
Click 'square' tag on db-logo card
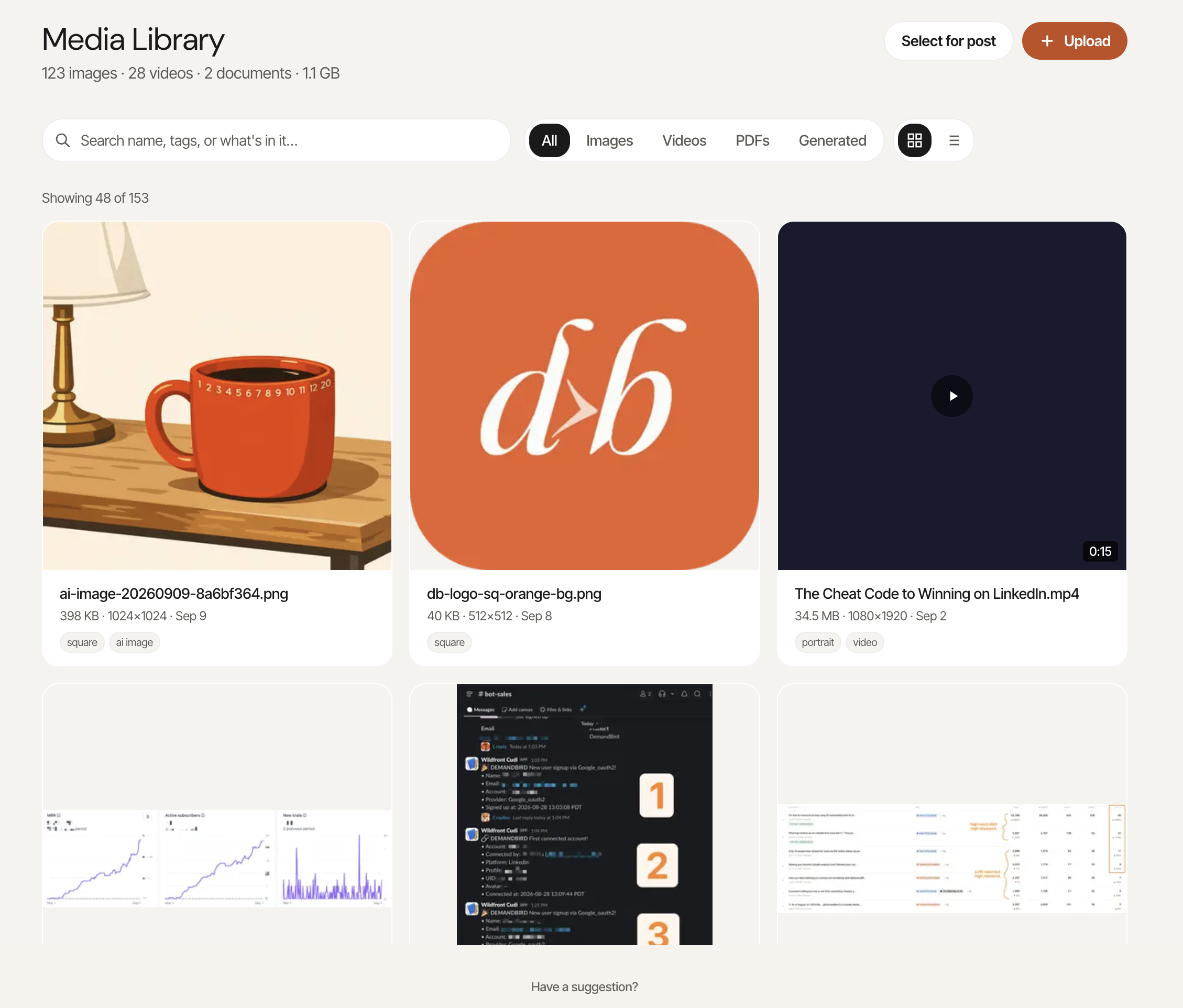click(x=450, y=642)
